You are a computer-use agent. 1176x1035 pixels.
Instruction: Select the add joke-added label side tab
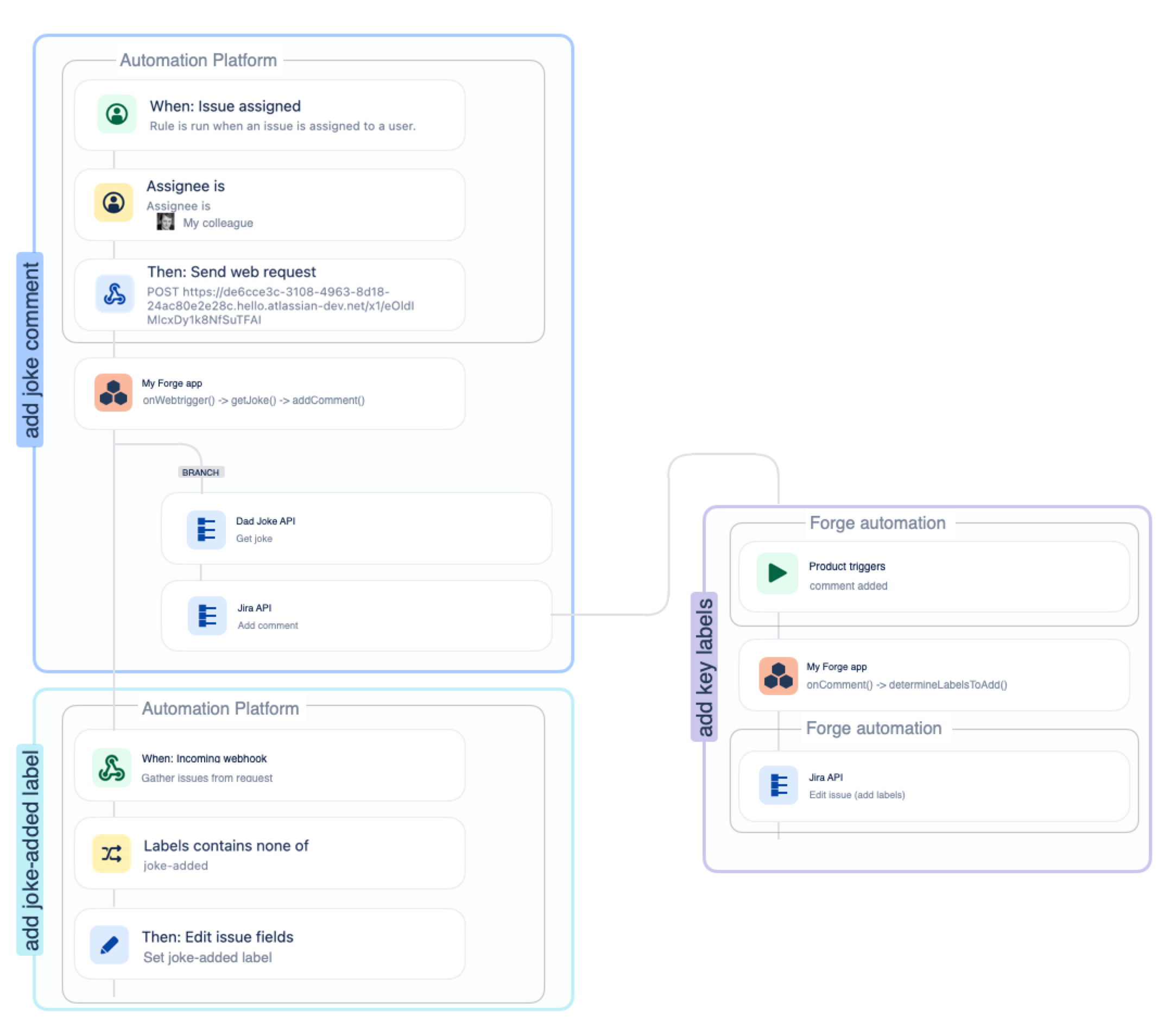click(x=30, y=850)
